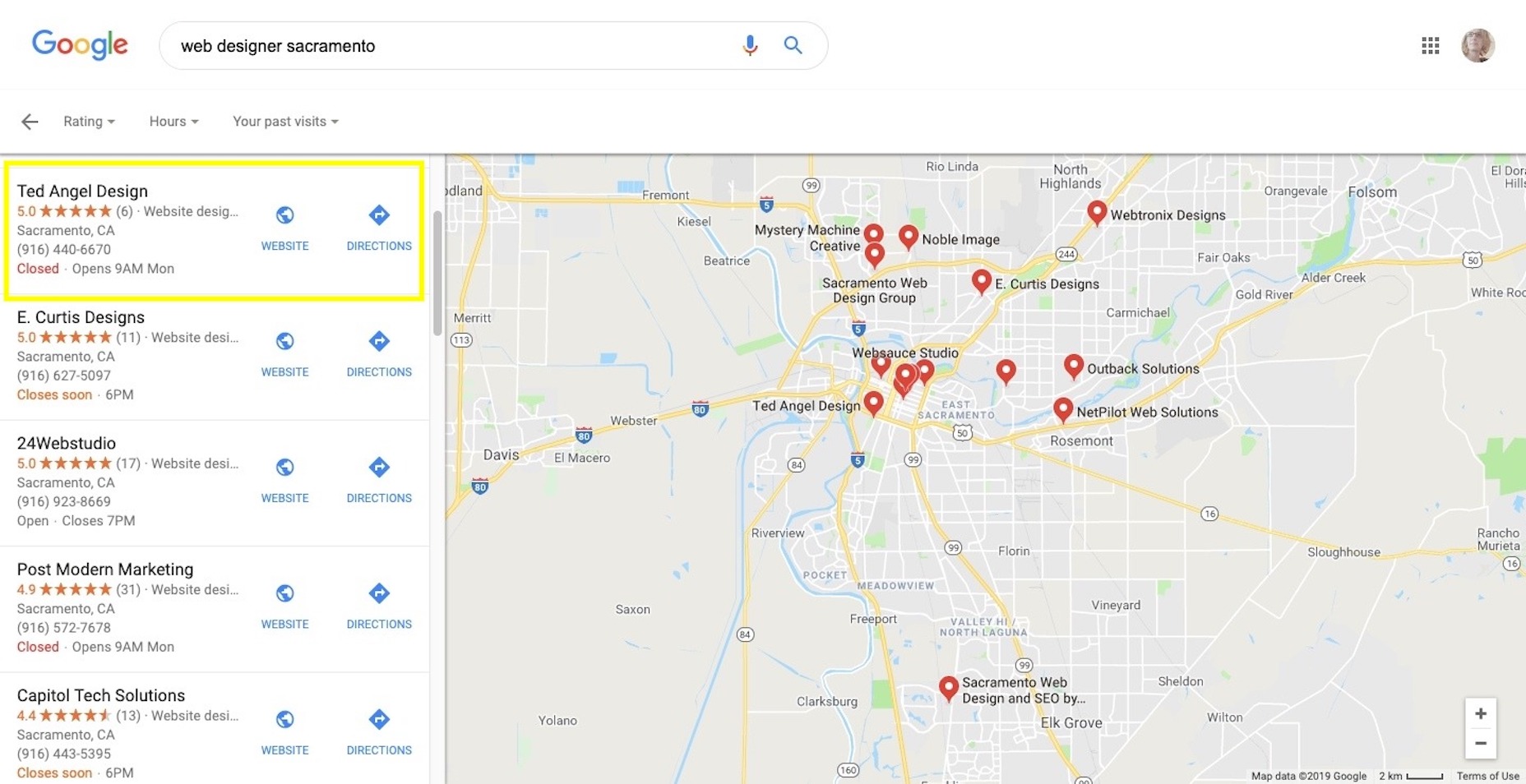Open the account profile picture menu
This screenshot has width=1526, height=784.
coord(1477,45)
